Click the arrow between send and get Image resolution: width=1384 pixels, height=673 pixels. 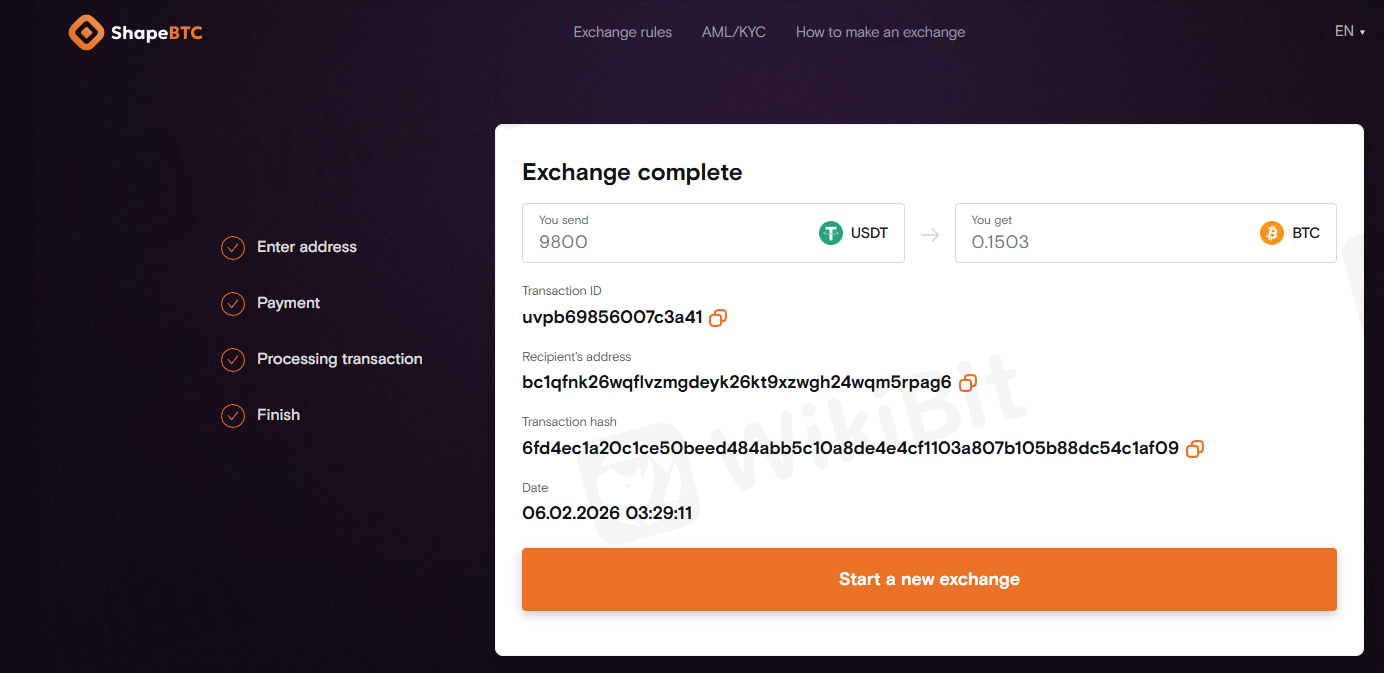coord(930,235)
